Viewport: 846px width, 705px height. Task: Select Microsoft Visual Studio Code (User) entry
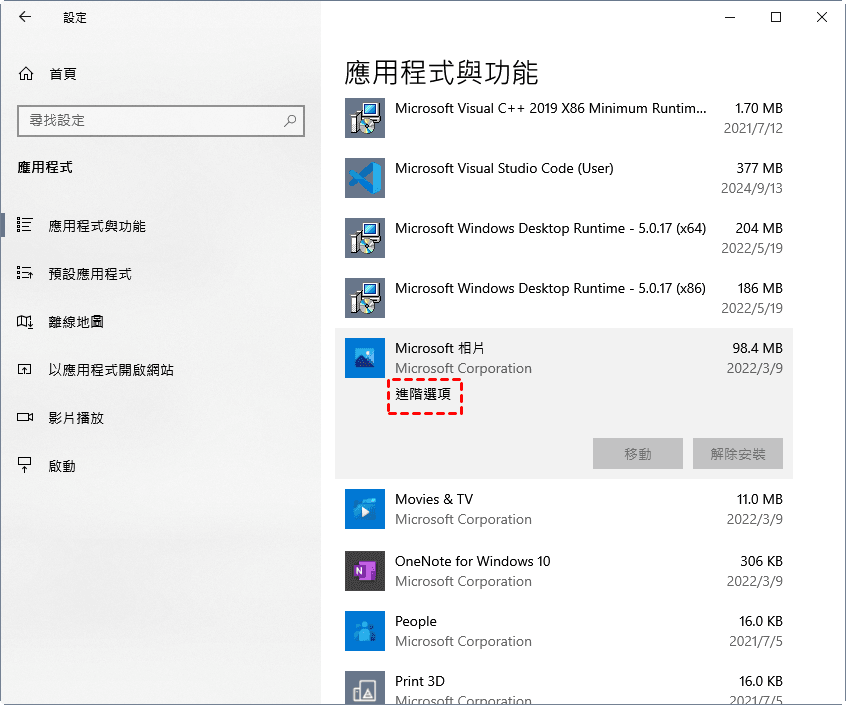(x=564, y=178)
